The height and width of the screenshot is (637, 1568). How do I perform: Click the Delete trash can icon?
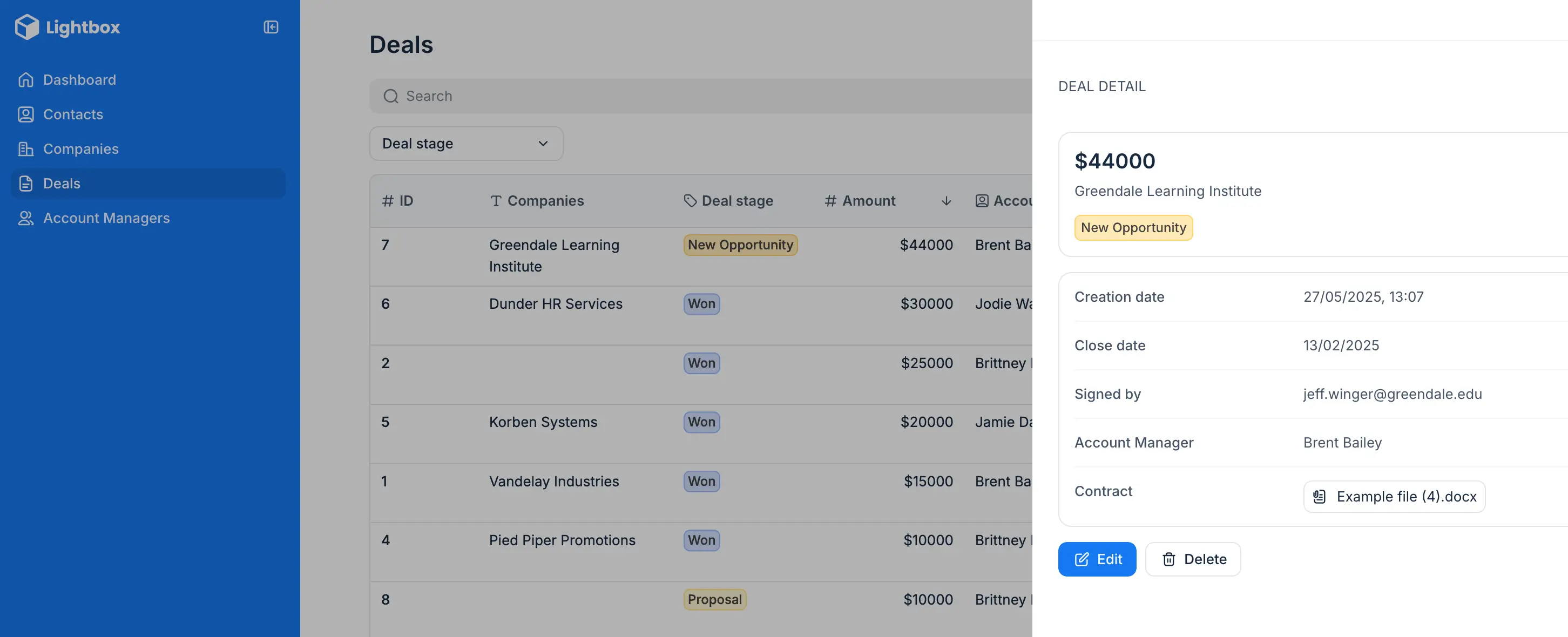pos(1168,559)
